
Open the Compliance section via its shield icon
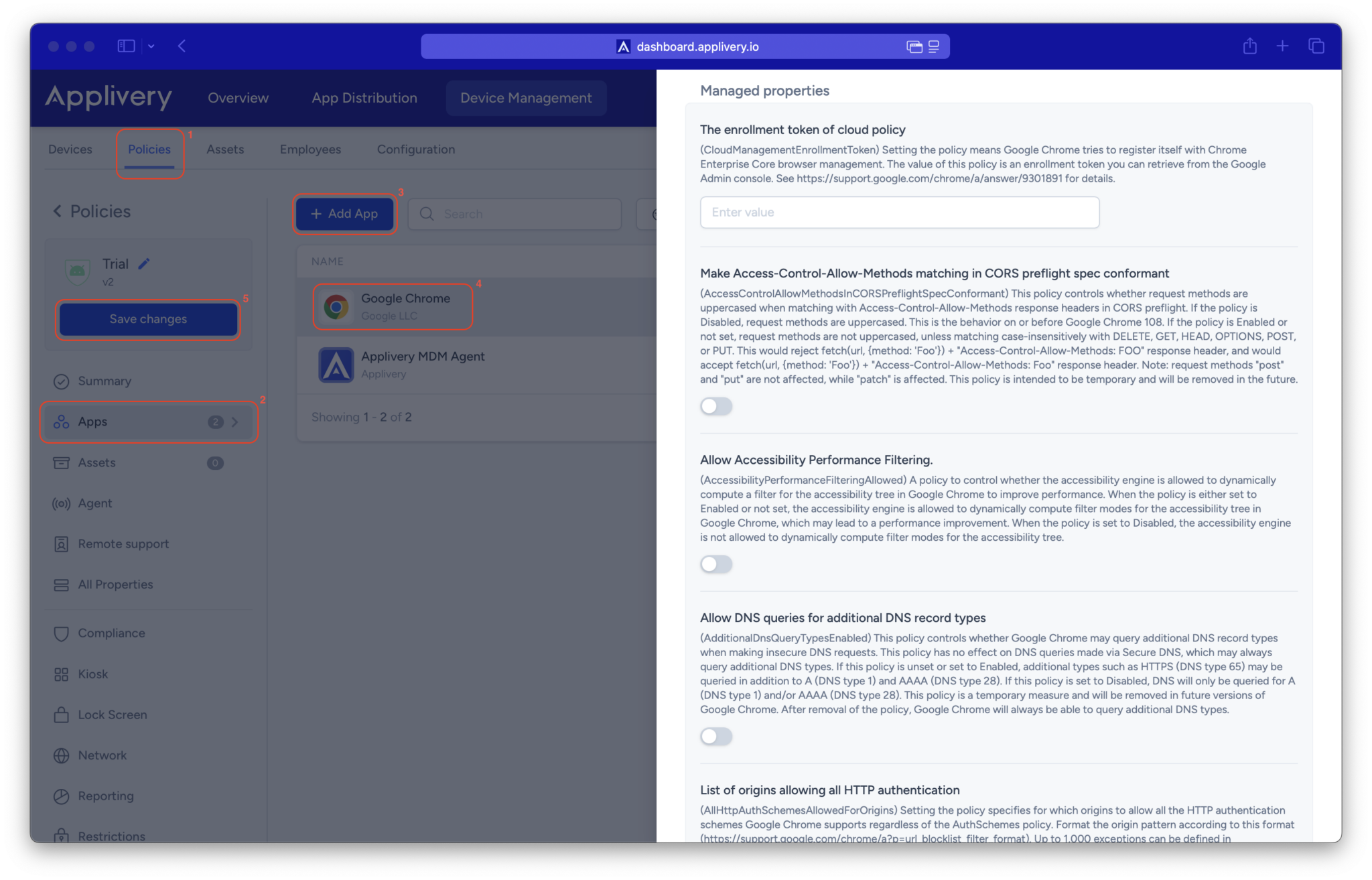(x=61, y=633)
